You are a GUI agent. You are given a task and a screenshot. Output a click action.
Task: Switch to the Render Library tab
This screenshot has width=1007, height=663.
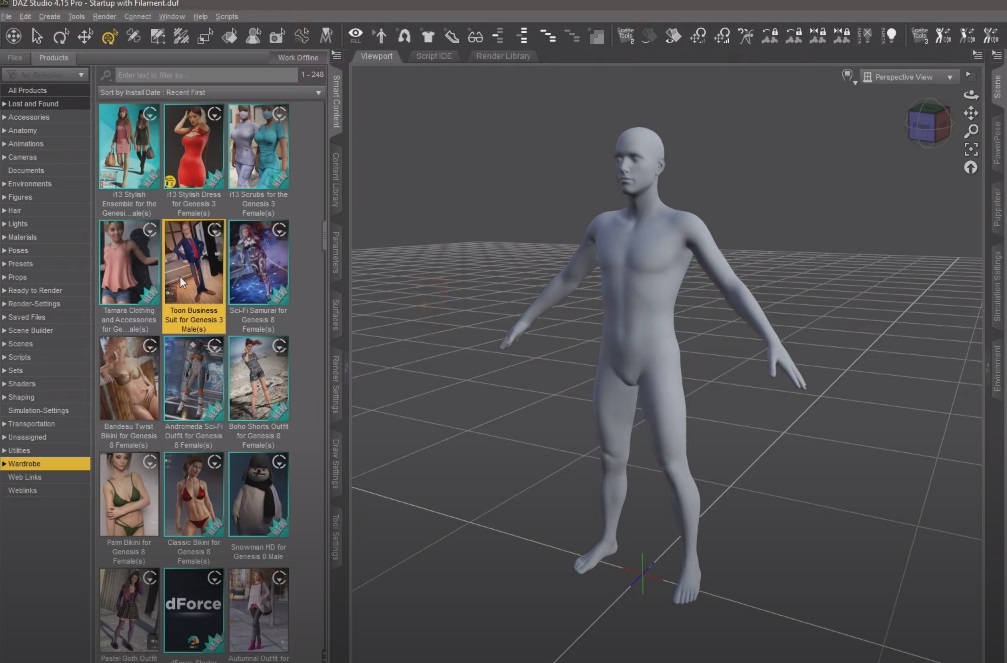pyautogui.click(x=503, y=56)
